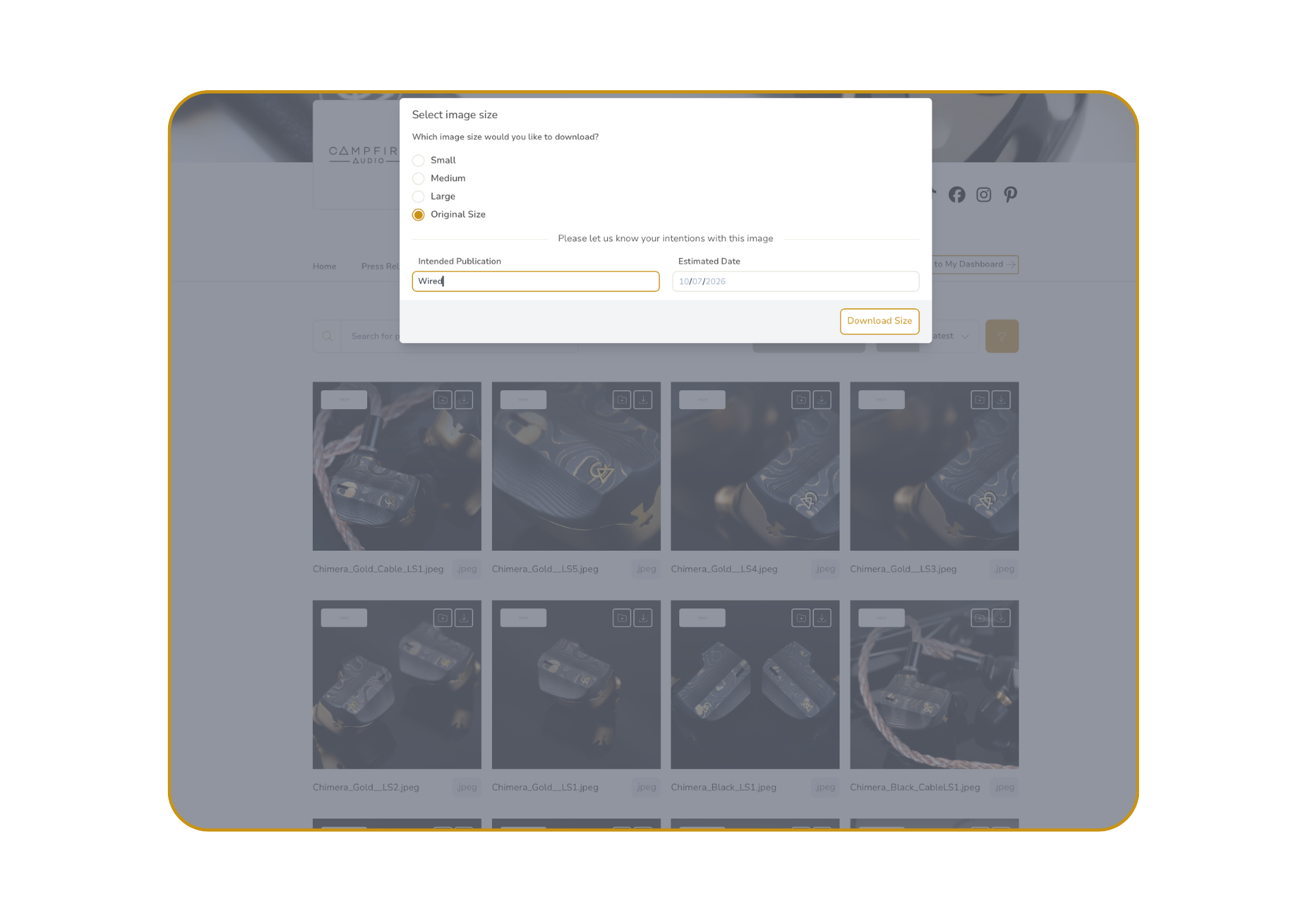The width and height of the screenshot is (1307, 924).
Task: Add Chimera_Gold__LS2.jpeg to folder icon
Action: coord(442,618)
